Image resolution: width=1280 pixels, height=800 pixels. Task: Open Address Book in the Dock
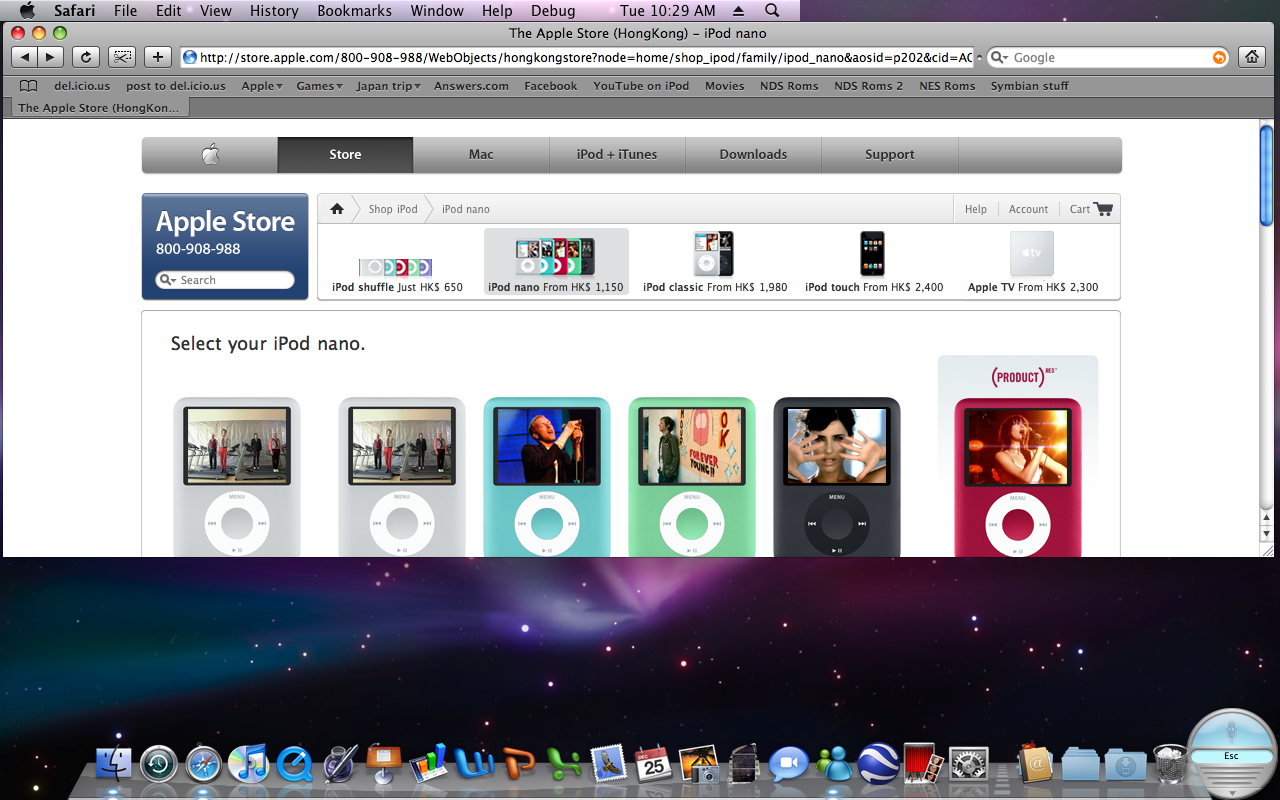coord(1035,764)
